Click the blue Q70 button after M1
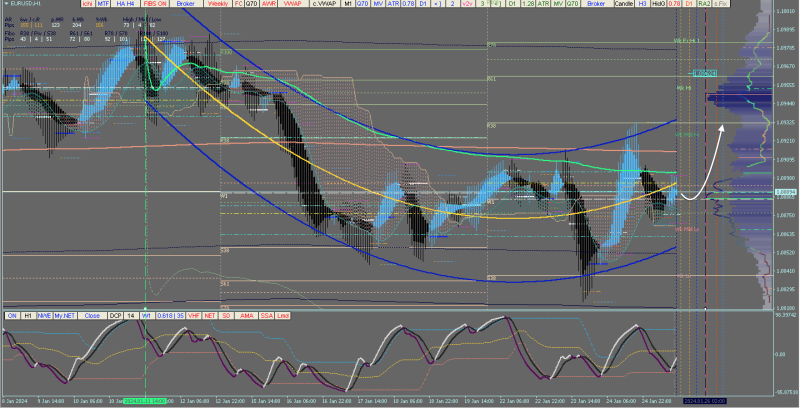Image resolution: width=800 pixels, height=408 pixels. tap(362, 4)
